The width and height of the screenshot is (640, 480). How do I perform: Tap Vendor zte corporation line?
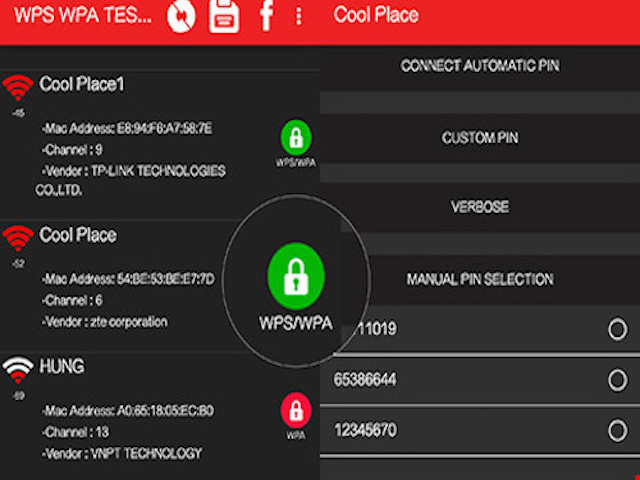point(105,322)
